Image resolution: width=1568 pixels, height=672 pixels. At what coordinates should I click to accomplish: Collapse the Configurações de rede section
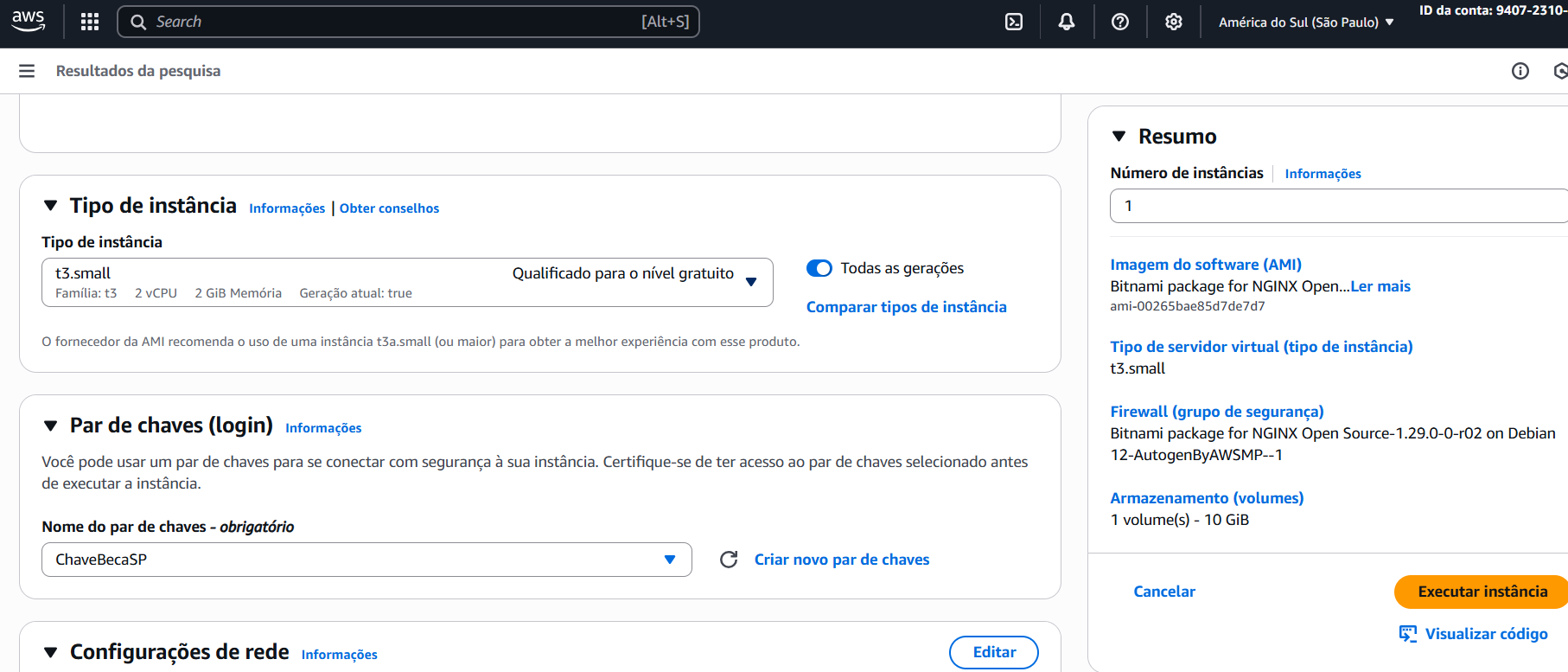[51, 652]
